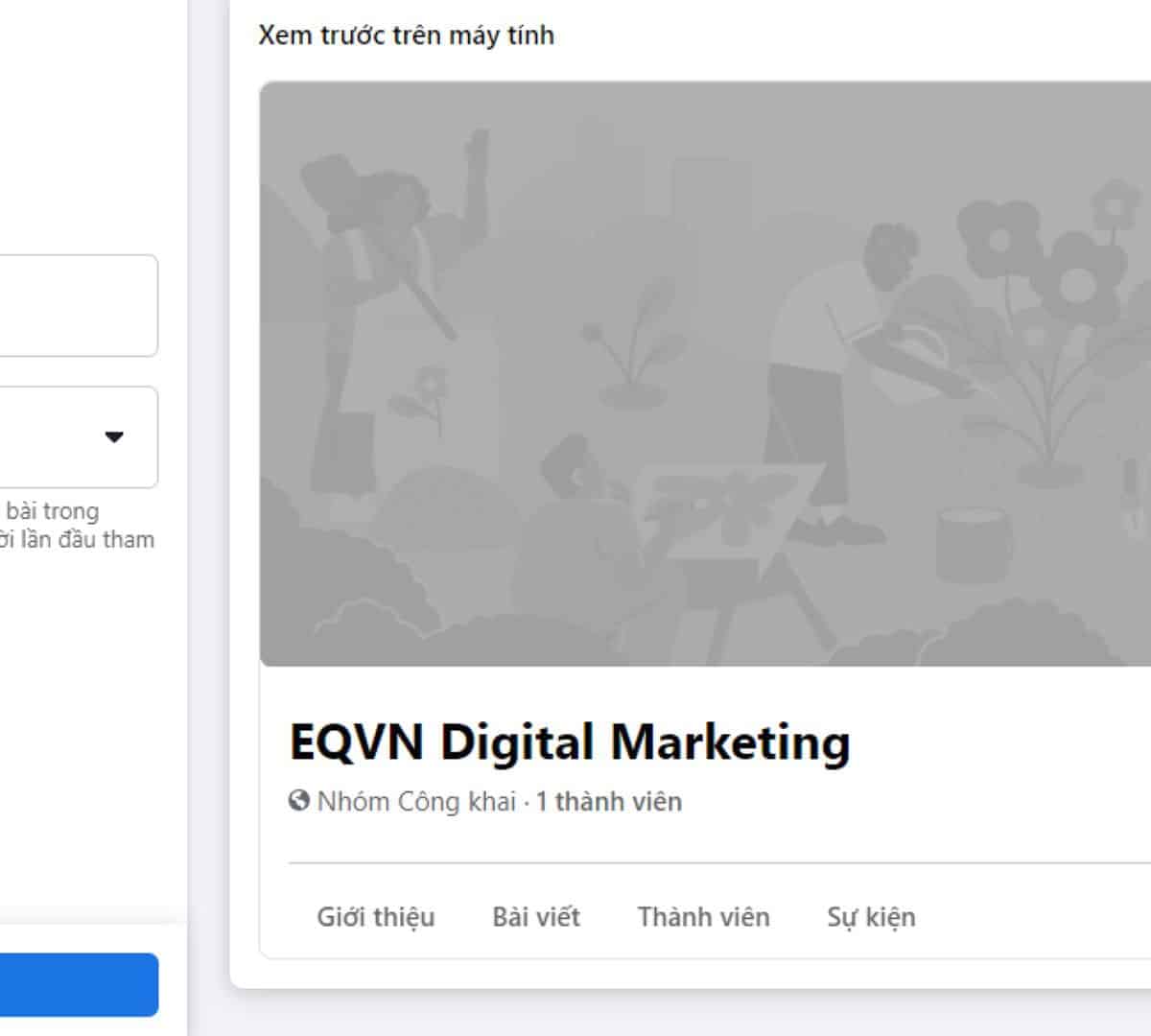Focus the empty text field above the dropdown
Image resolution: width=1151 pixels, height=1036 pixels.
tap(77, 305)
